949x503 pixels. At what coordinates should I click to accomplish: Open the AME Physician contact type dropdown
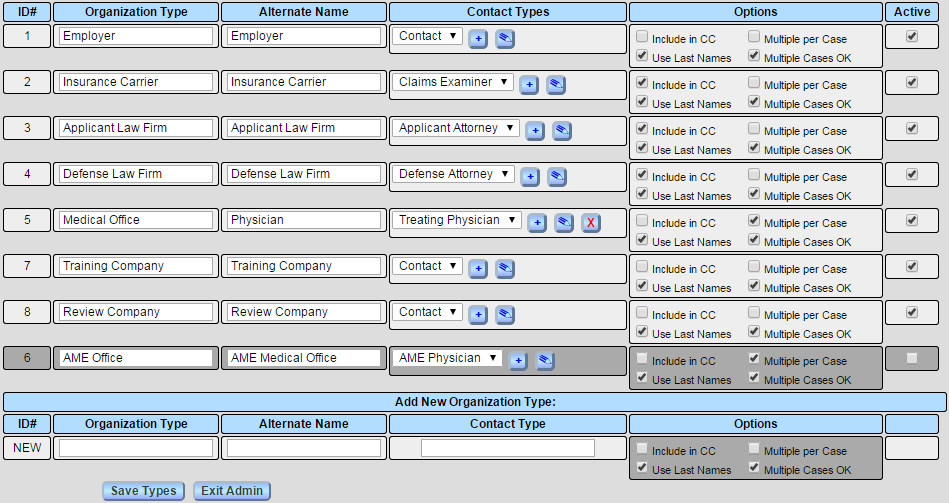pyautogui.click(x=446, y=358)
